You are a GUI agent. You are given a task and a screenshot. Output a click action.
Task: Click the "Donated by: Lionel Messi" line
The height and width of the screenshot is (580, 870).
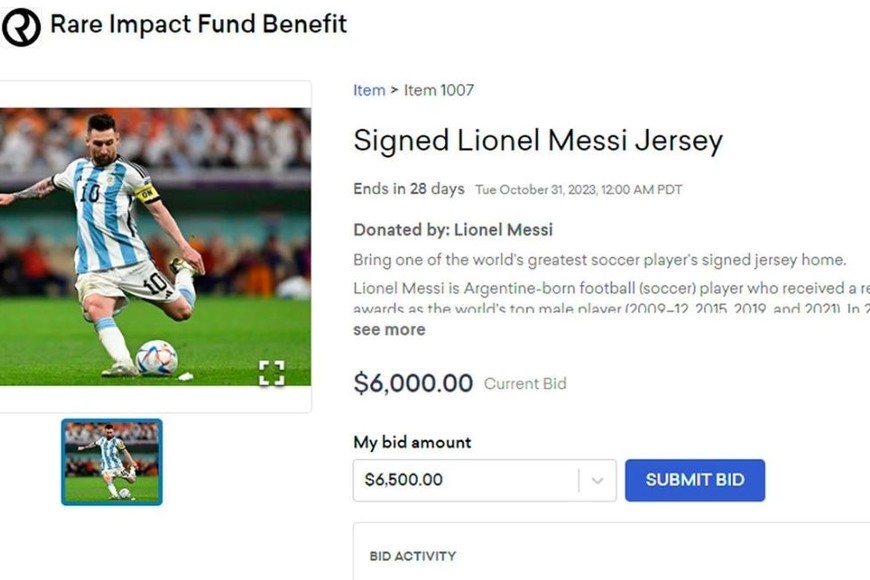click(x=453, y=230)
